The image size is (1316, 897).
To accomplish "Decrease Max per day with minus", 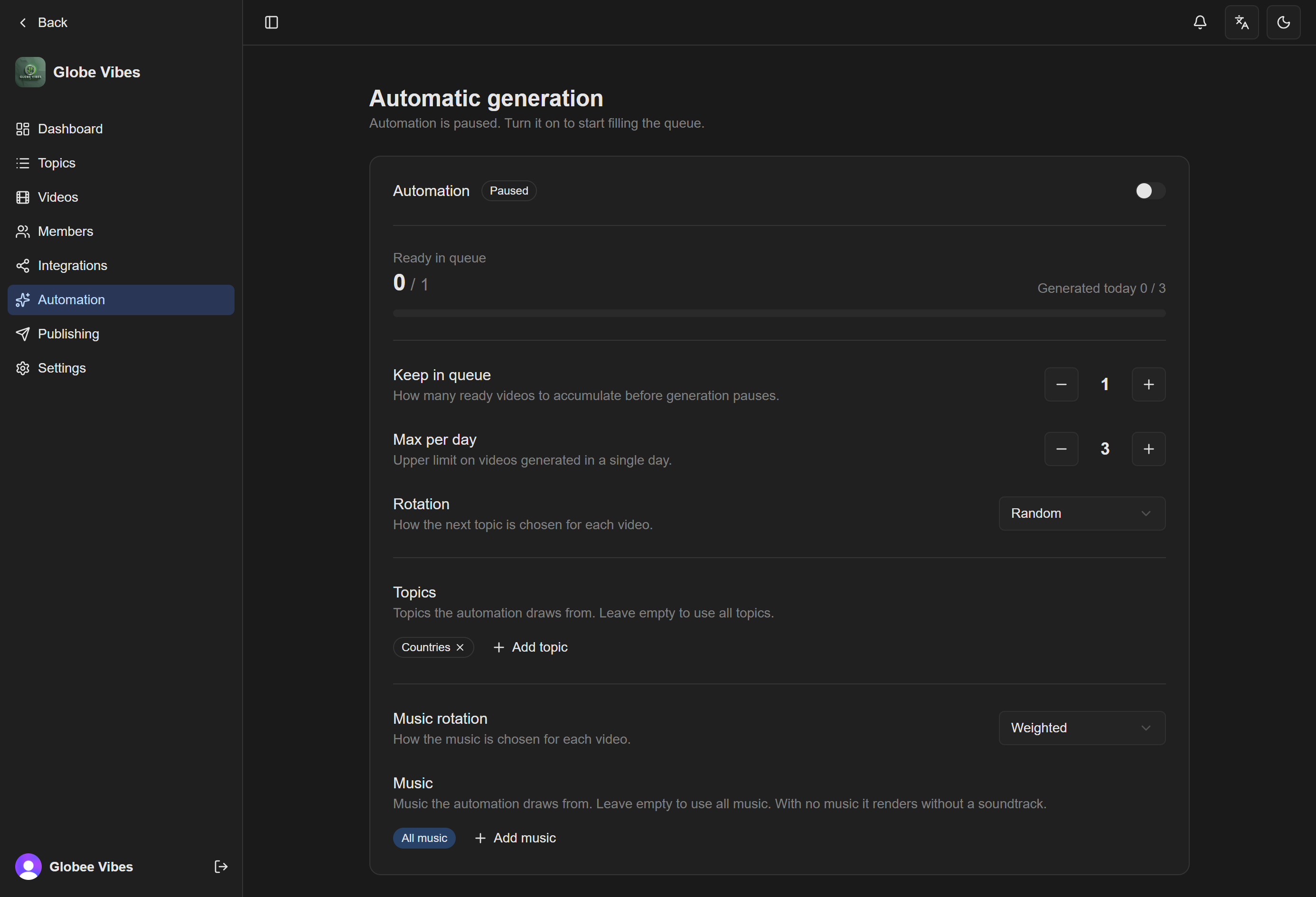I will coord(1061,449).
